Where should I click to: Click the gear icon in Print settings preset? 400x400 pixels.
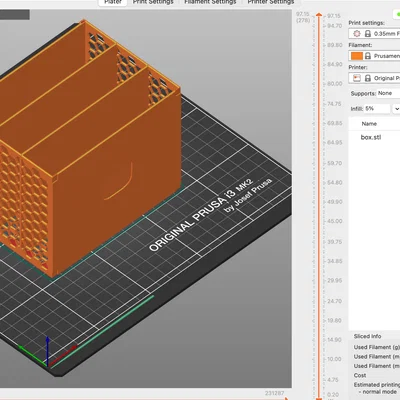pyautogui.click(x=357, y=34)
